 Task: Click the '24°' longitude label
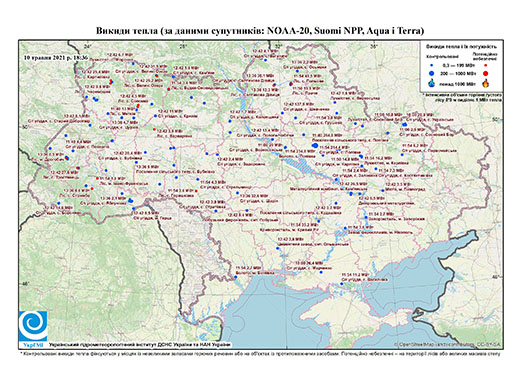87,46
